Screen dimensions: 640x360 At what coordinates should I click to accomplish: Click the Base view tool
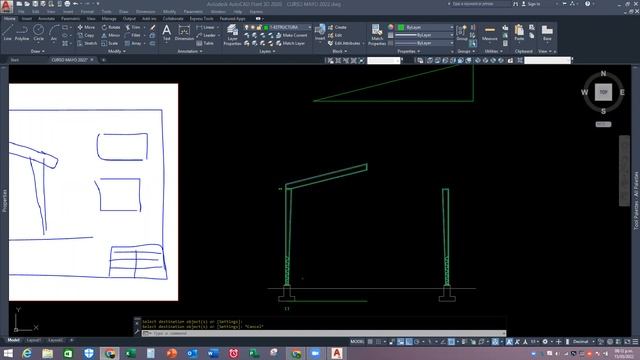pos(547,33)
